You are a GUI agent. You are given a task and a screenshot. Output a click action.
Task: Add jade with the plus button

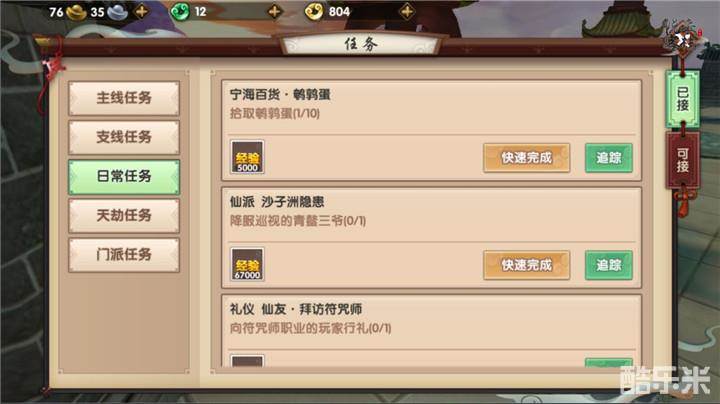pyautogui.click(x=275, y=11)
